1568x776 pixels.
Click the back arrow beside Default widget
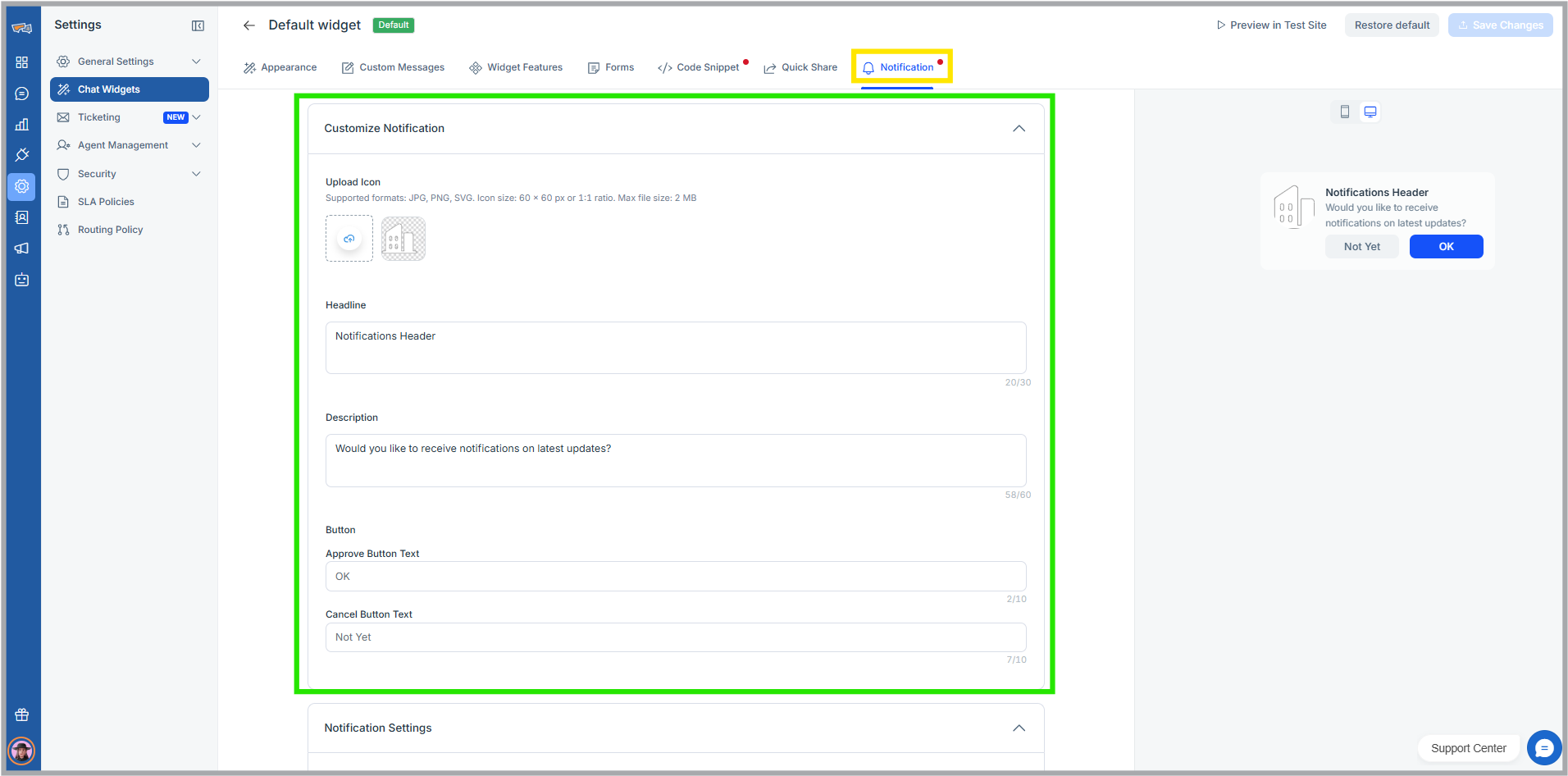pos(249,25)
